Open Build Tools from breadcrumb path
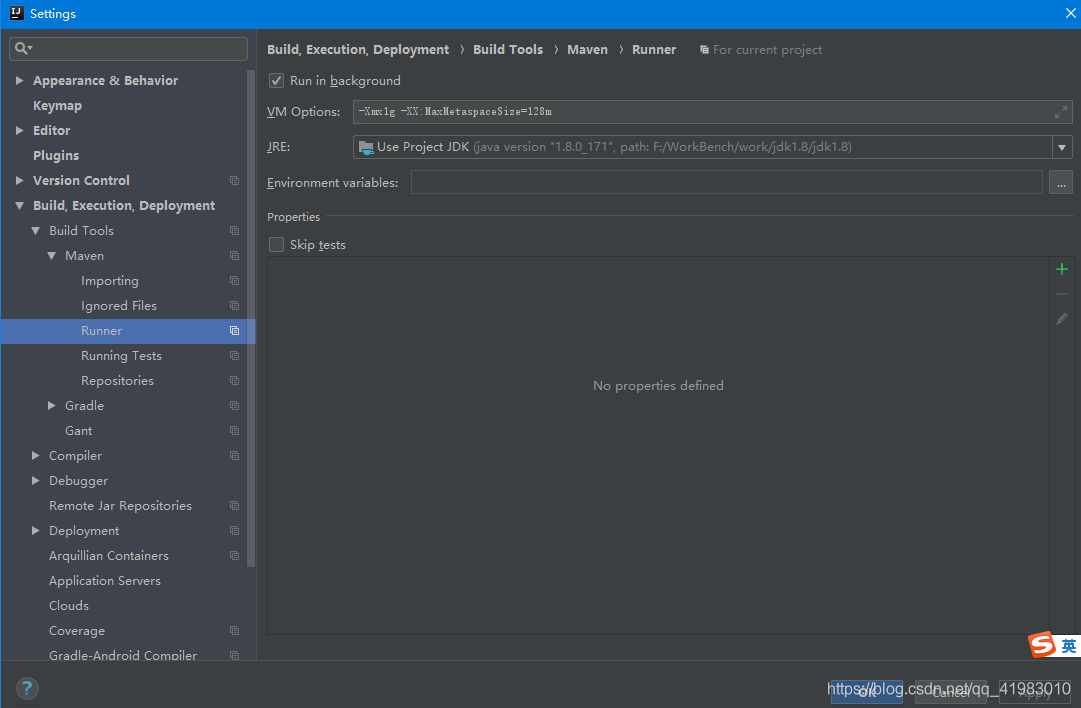The height and width of the screenshot is (708, 1081). 507,49
